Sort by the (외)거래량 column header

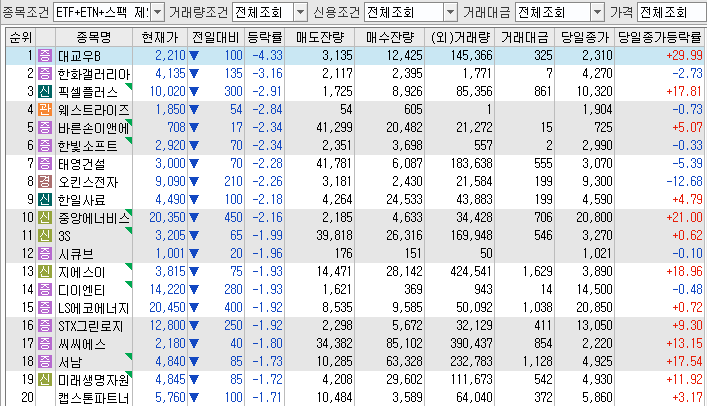459,37
